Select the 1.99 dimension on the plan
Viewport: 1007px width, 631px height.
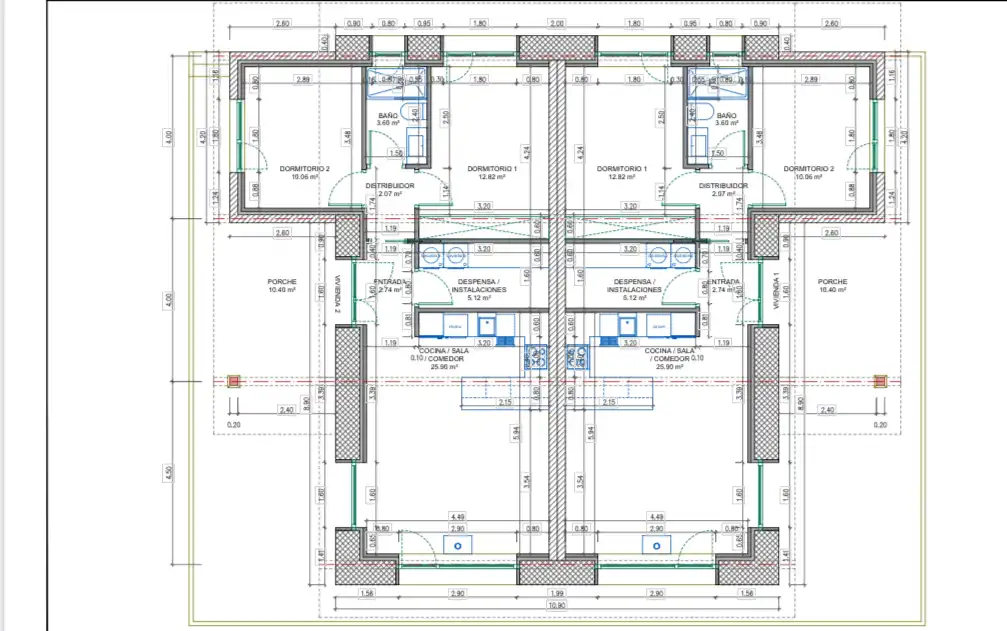(x=556, y=593)
